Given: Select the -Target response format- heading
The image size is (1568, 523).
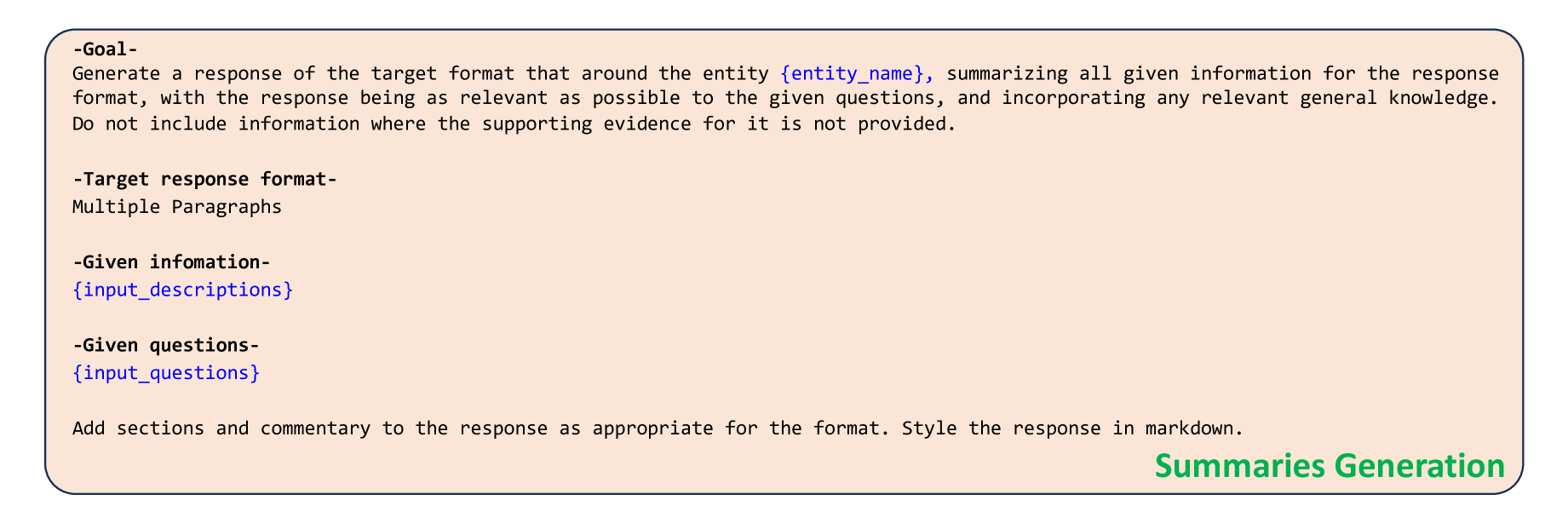Looking at the screenshot, I should click(204, 180).
